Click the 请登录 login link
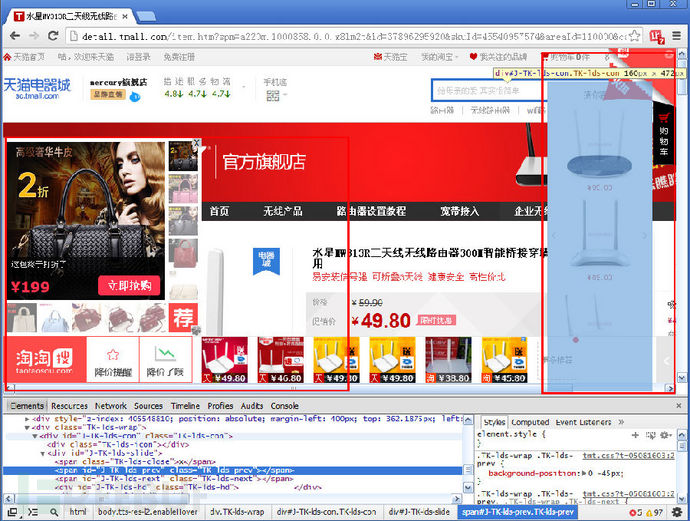The image size is (690, 521). click(x=138, y=57)
